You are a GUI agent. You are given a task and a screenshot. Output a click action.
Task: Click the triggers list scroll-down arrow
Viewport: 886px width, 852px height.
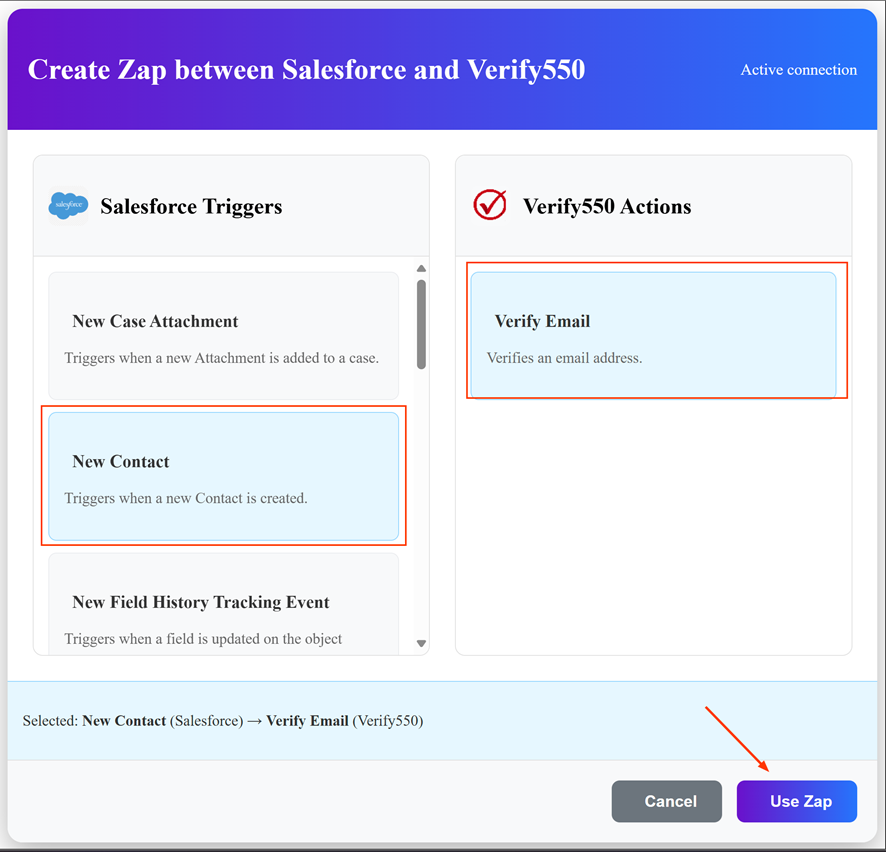click(421, 644)
